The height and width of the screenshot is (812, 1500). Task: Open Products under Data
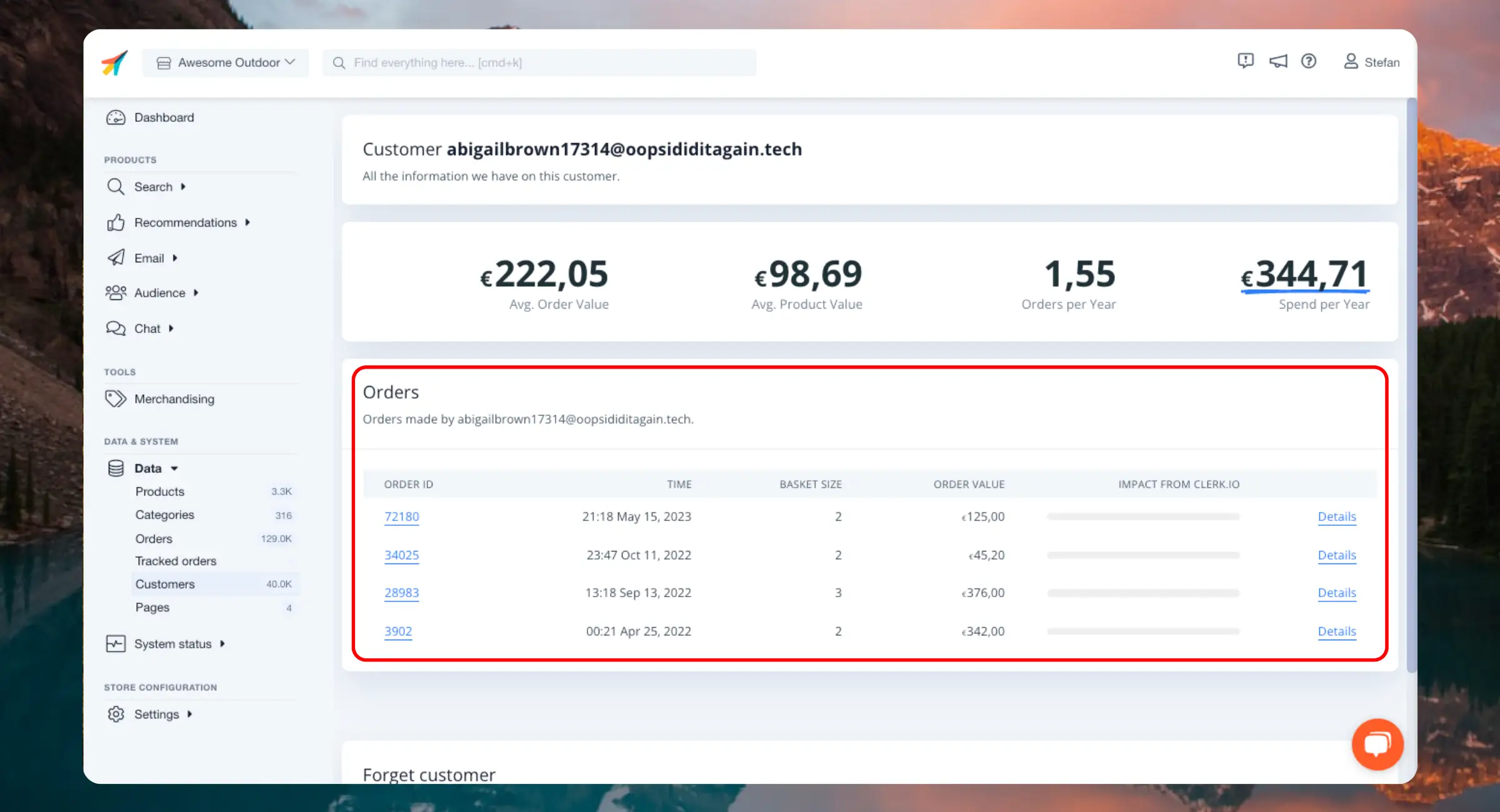(x=159, y=492)
